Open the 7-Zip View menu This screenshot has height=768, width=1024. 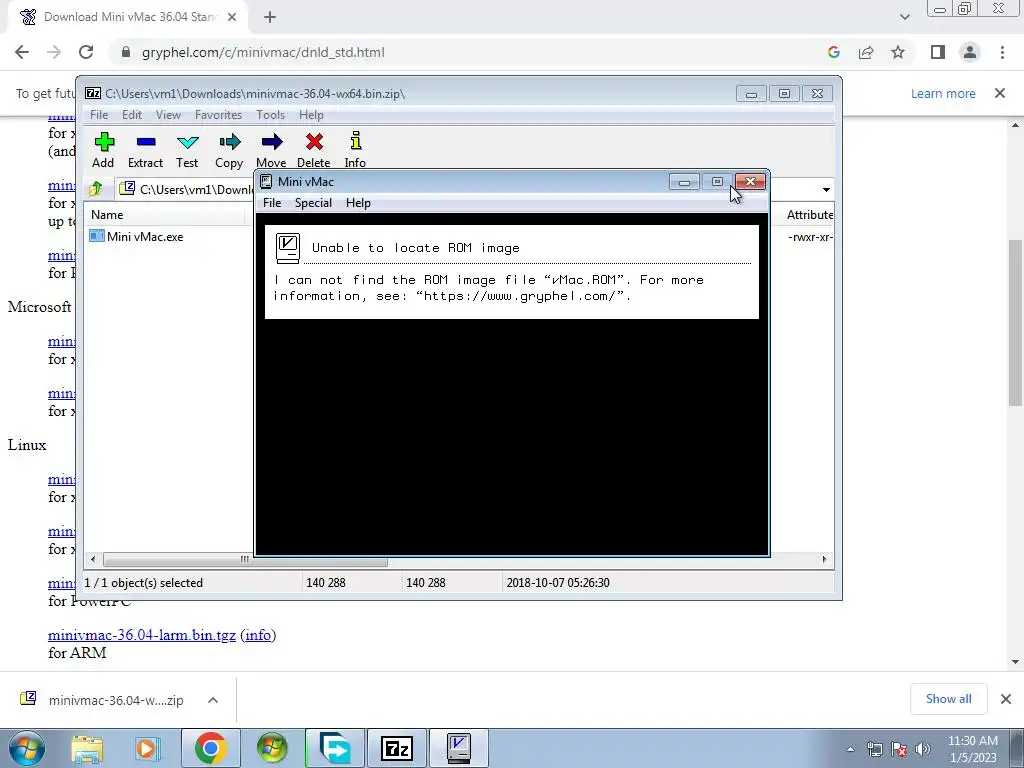coord(168,115)
